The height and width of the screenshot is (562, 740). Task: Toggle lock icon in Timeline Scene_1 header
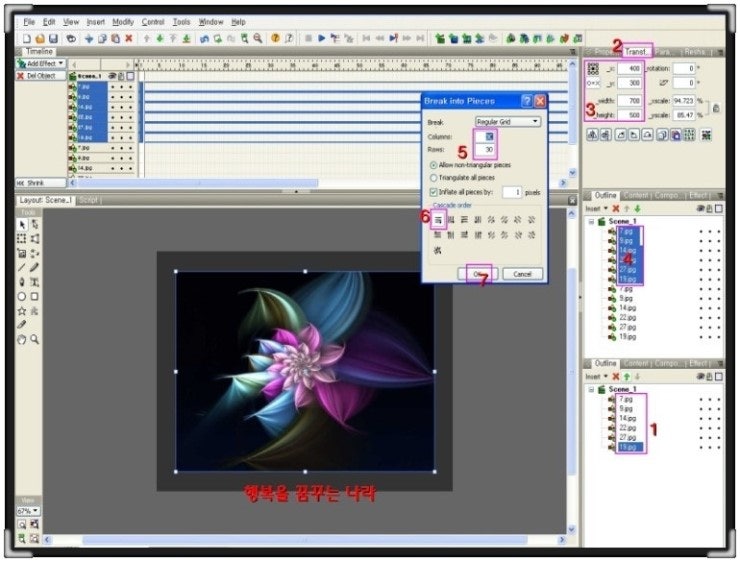121,76
